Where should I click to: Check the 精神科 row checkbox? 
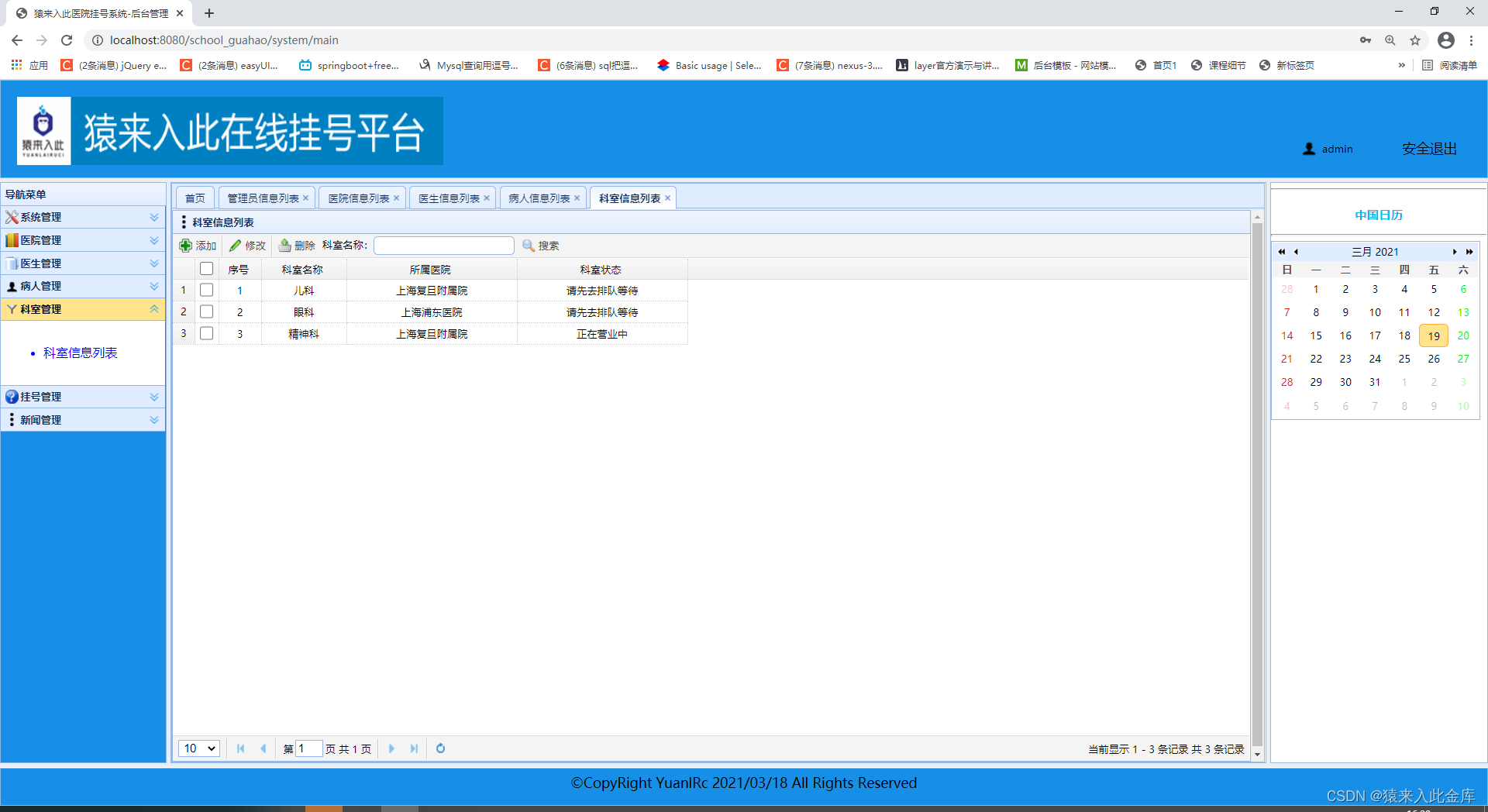[x=206, y=333]
